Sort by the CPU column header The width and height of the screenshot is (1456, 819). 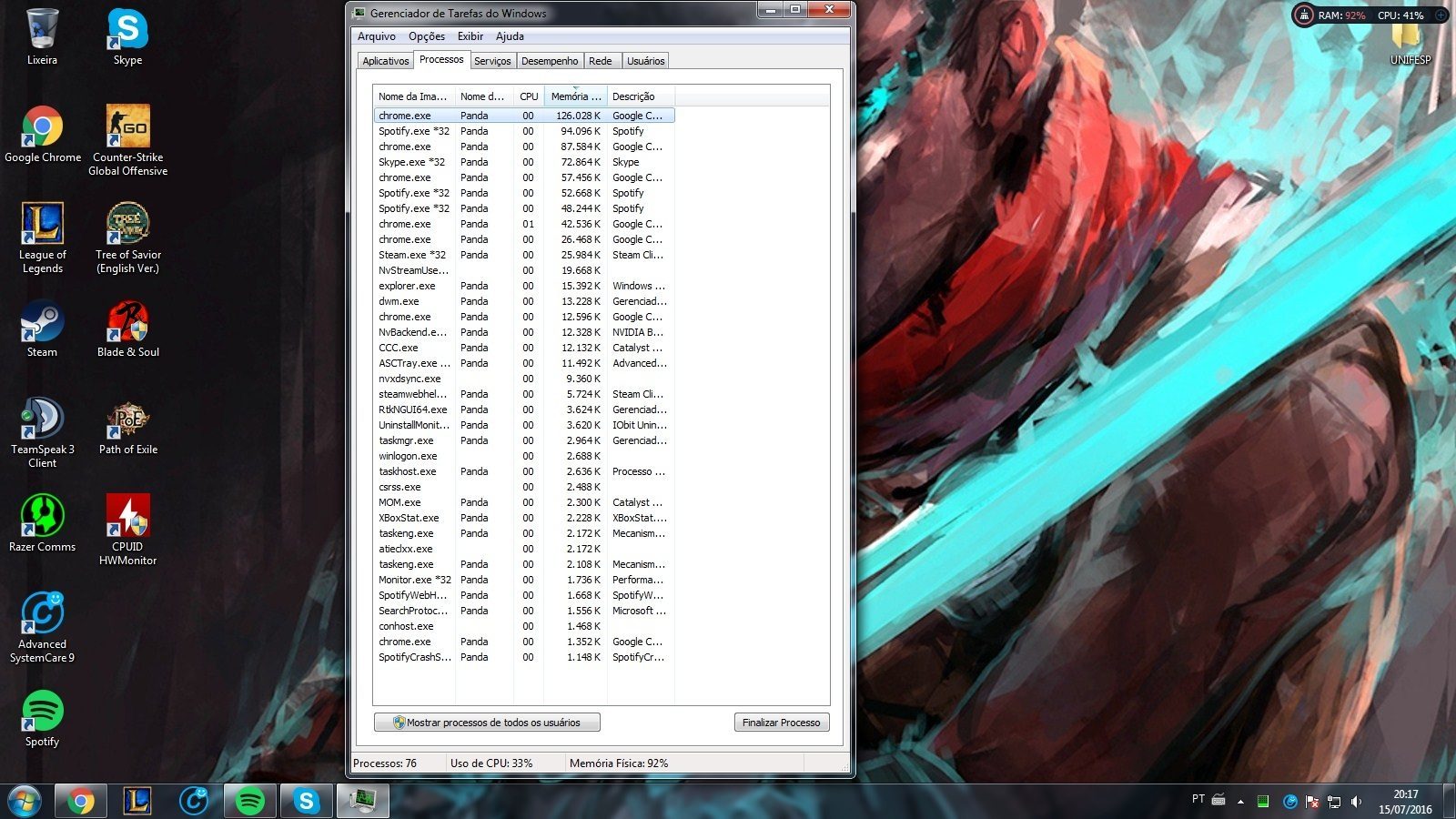click(x=529, y=96)
